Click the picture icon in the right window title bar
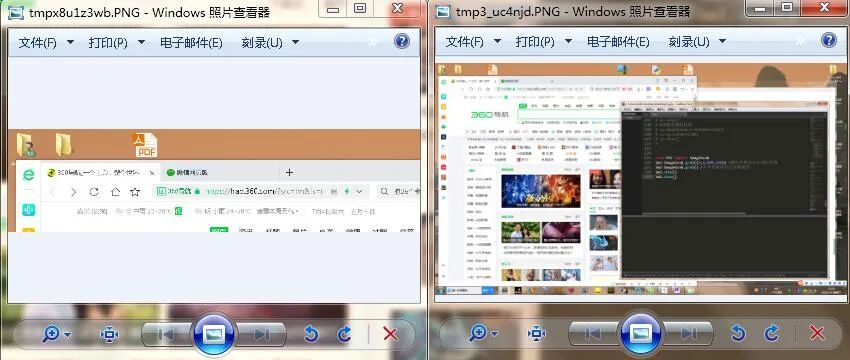This screenshot has height=360, width=850. (x=443, y=11)
